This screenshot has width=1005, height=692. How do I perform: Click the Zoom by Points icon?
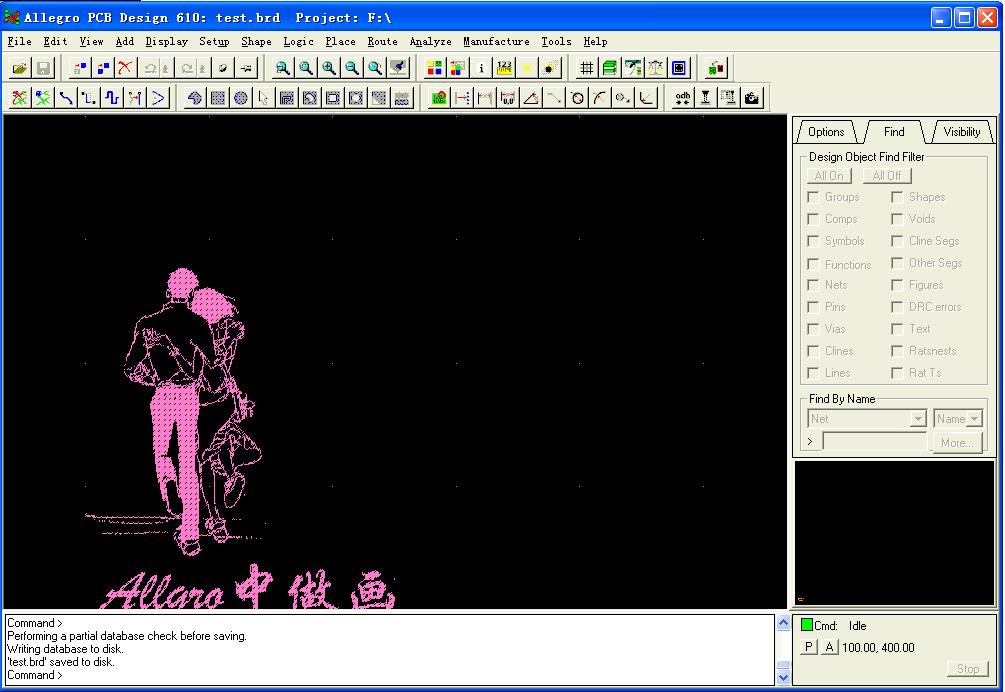pos(283,67)
